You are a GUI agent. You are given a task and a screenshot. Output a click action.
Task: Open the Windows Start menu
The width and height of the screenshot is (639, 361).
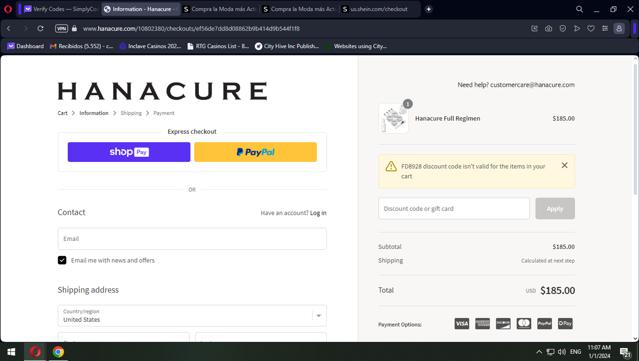coord(11,352)
